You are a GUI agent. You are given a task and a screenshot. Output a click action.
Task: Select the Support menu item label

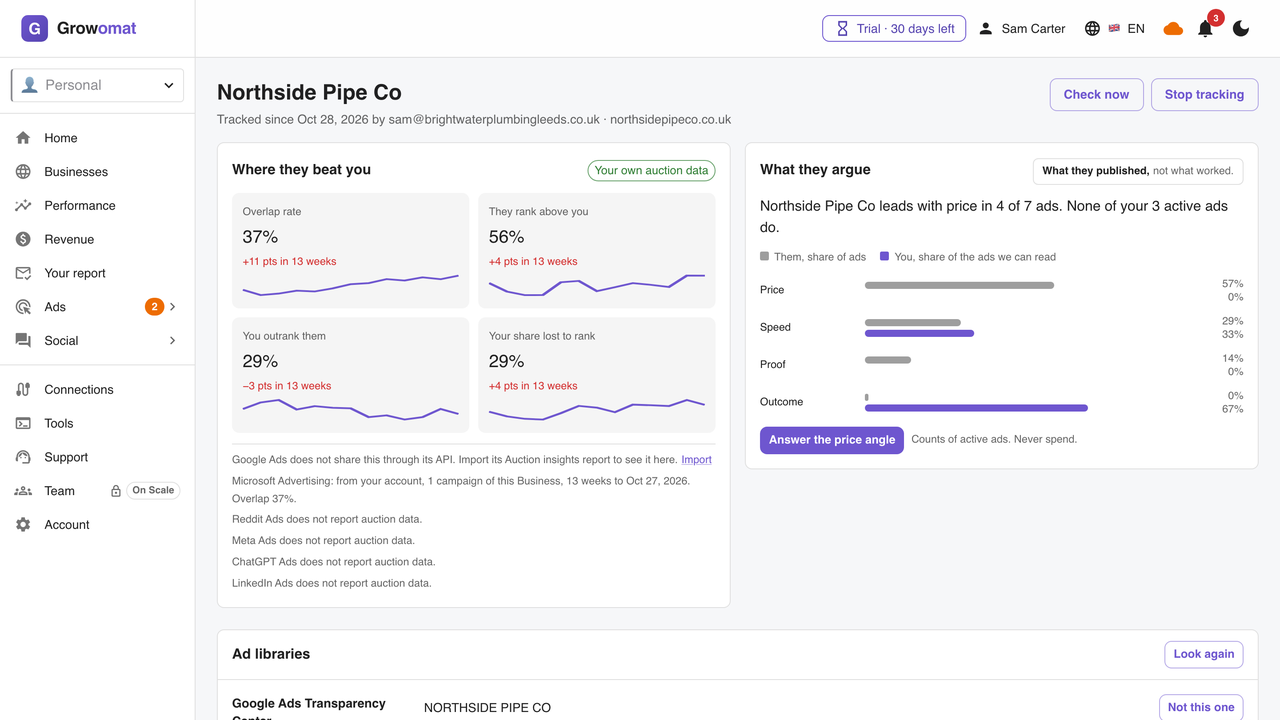(66, 457)
